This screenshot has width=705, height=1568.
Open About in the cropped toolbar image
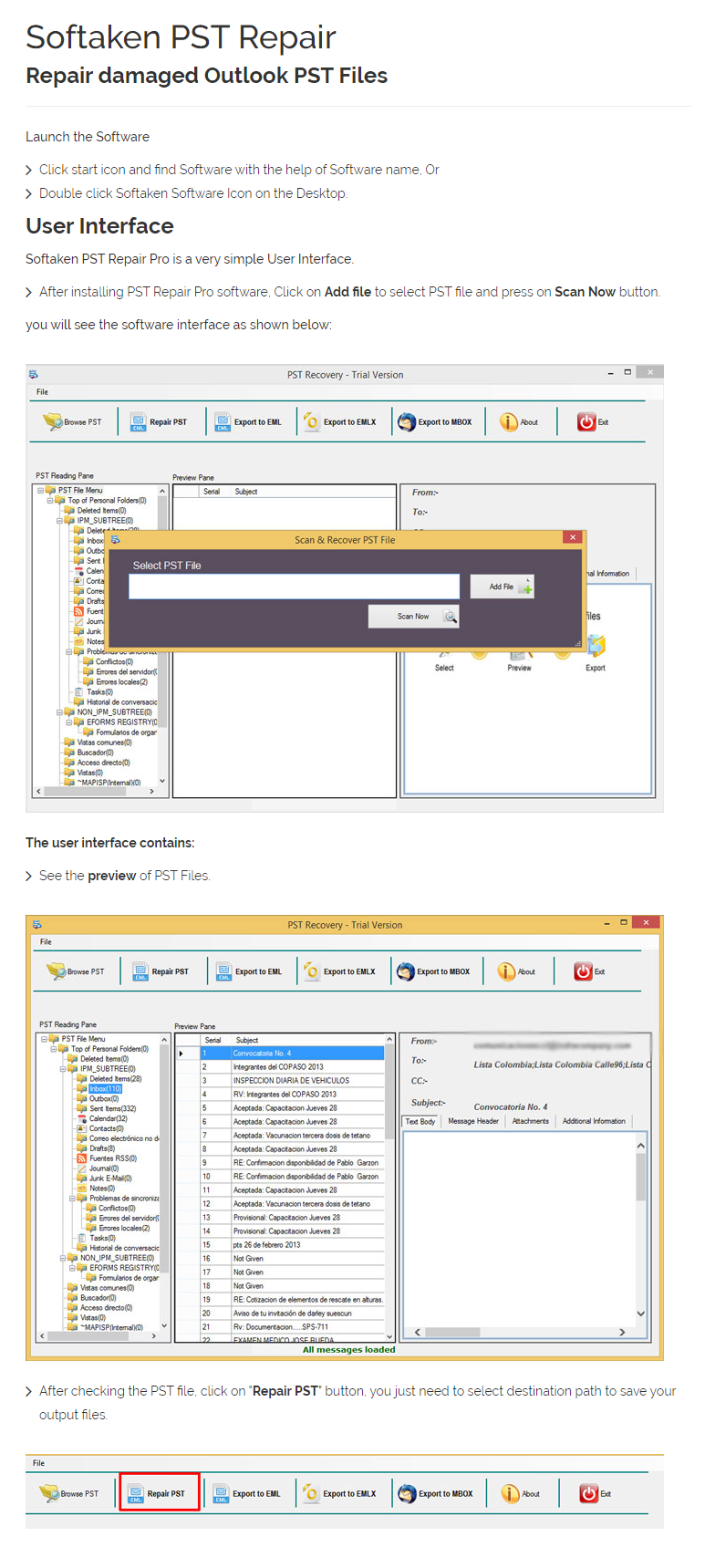pyautogui.click(x=521, y=1493)
